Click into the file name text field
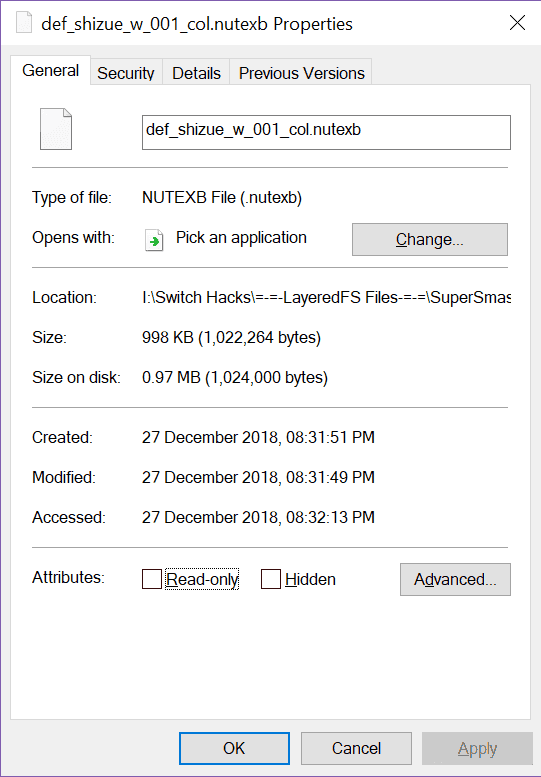 (x=326, y=132)
